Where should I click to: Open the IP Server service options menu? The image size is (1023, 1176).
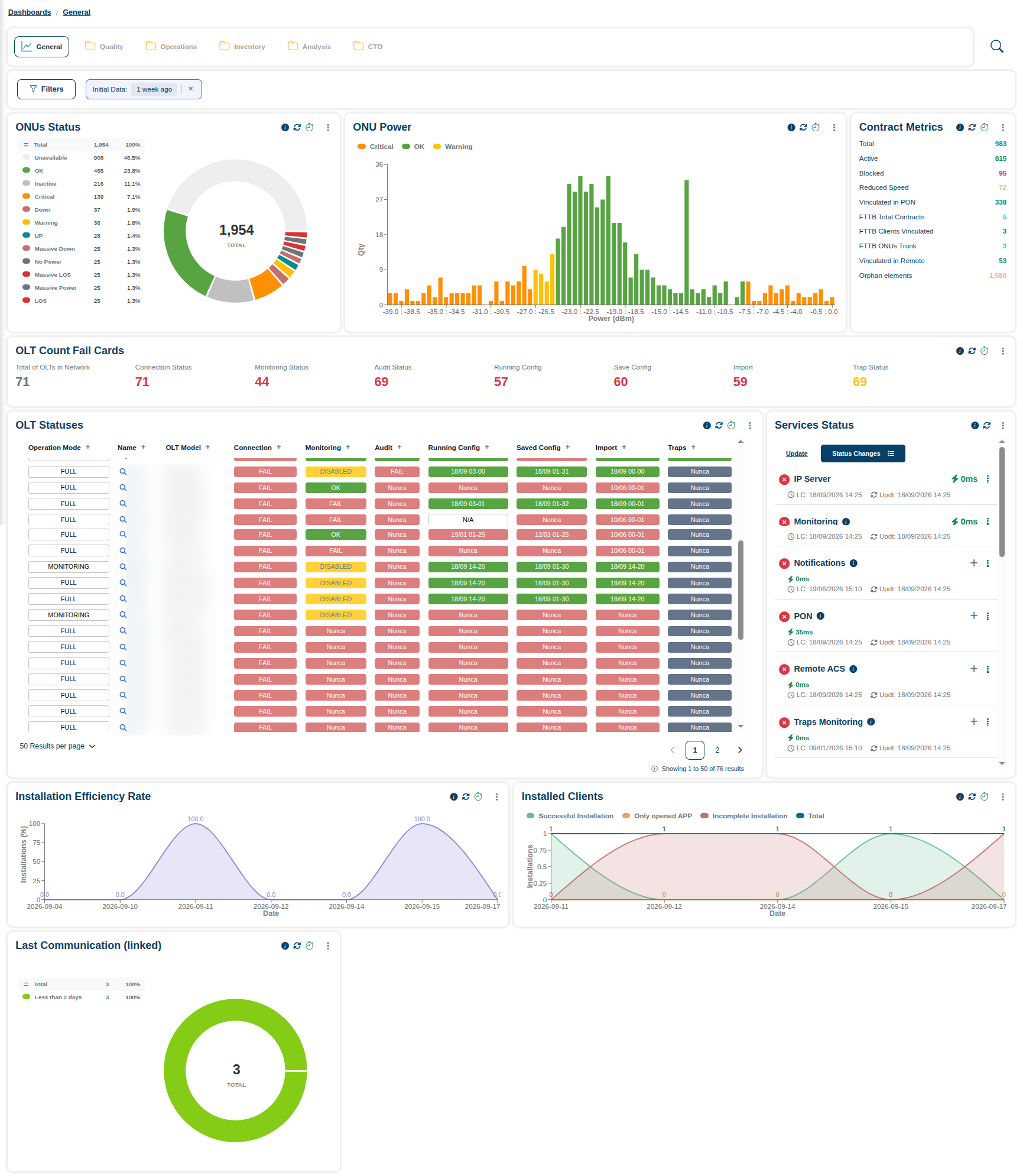(x=988, y=479)
